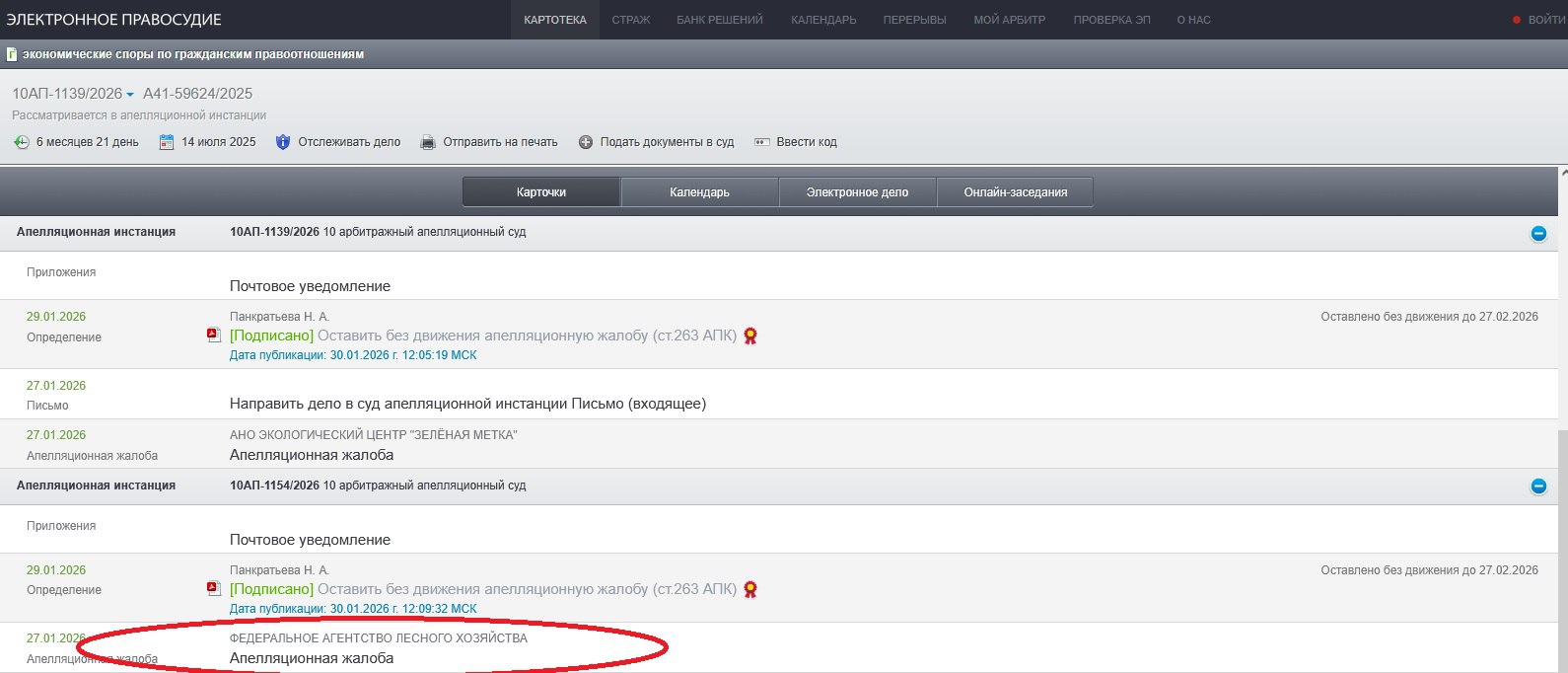
Task: Click the Войти login link
Action: click(1544, 20)
